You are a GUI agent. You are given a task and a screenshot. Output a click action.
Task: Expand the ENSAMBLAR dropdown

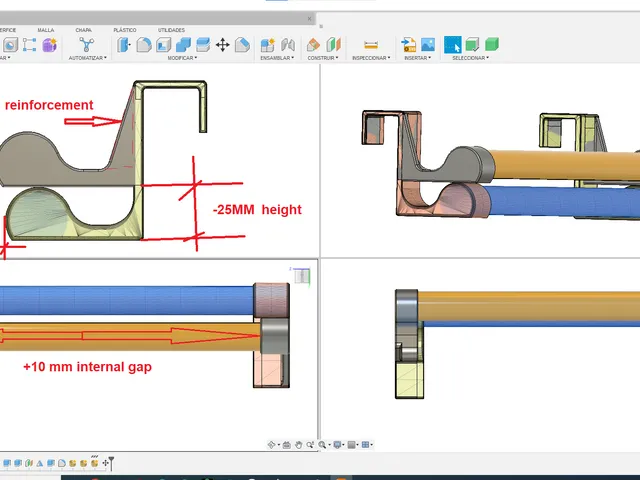point(277,58)
